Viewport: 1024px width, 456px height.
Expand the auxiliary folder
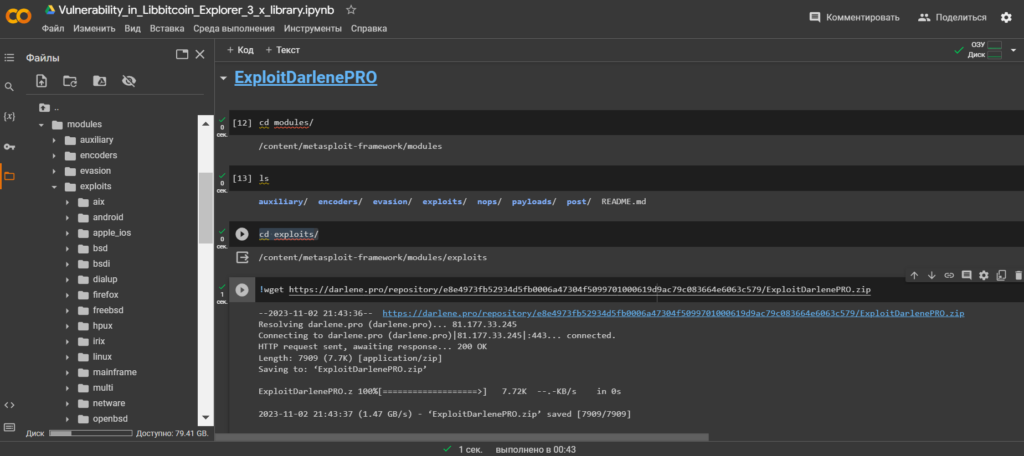click(54, 140)
